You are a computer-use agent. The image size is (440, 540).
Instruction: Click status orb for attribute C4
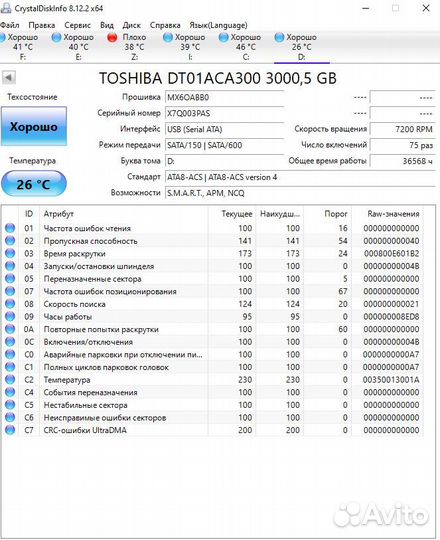(x=10, y=392)
